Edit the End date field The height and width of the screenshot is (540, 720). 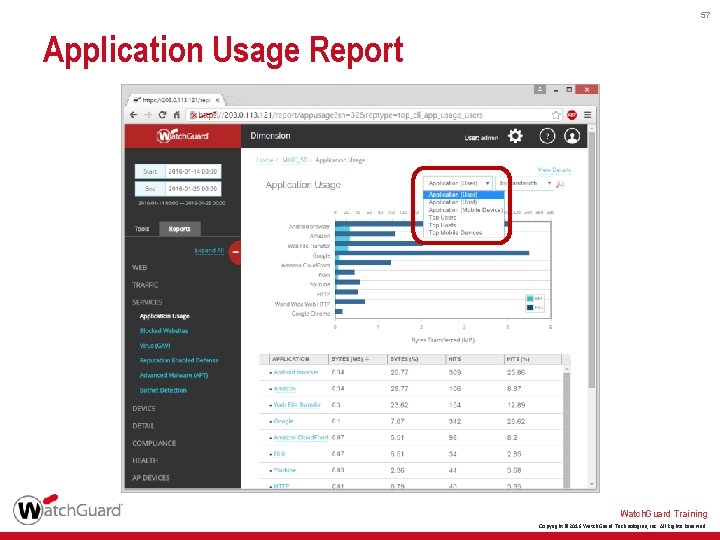pos(193,189)
